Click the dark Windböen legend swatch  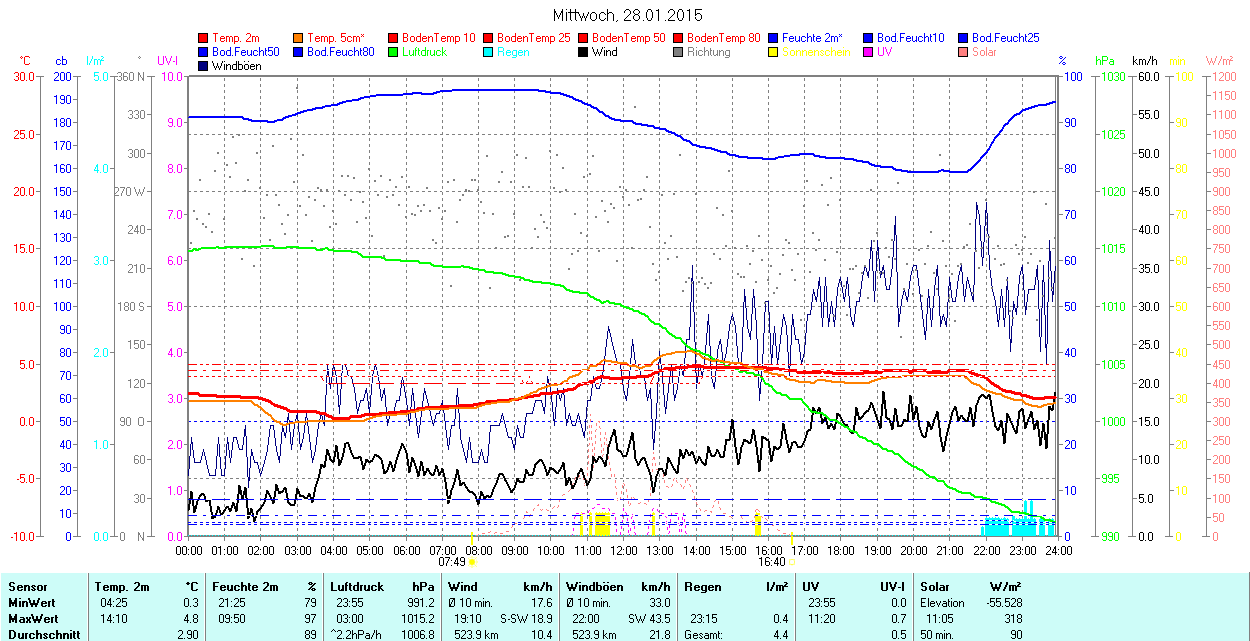(204, 66)
